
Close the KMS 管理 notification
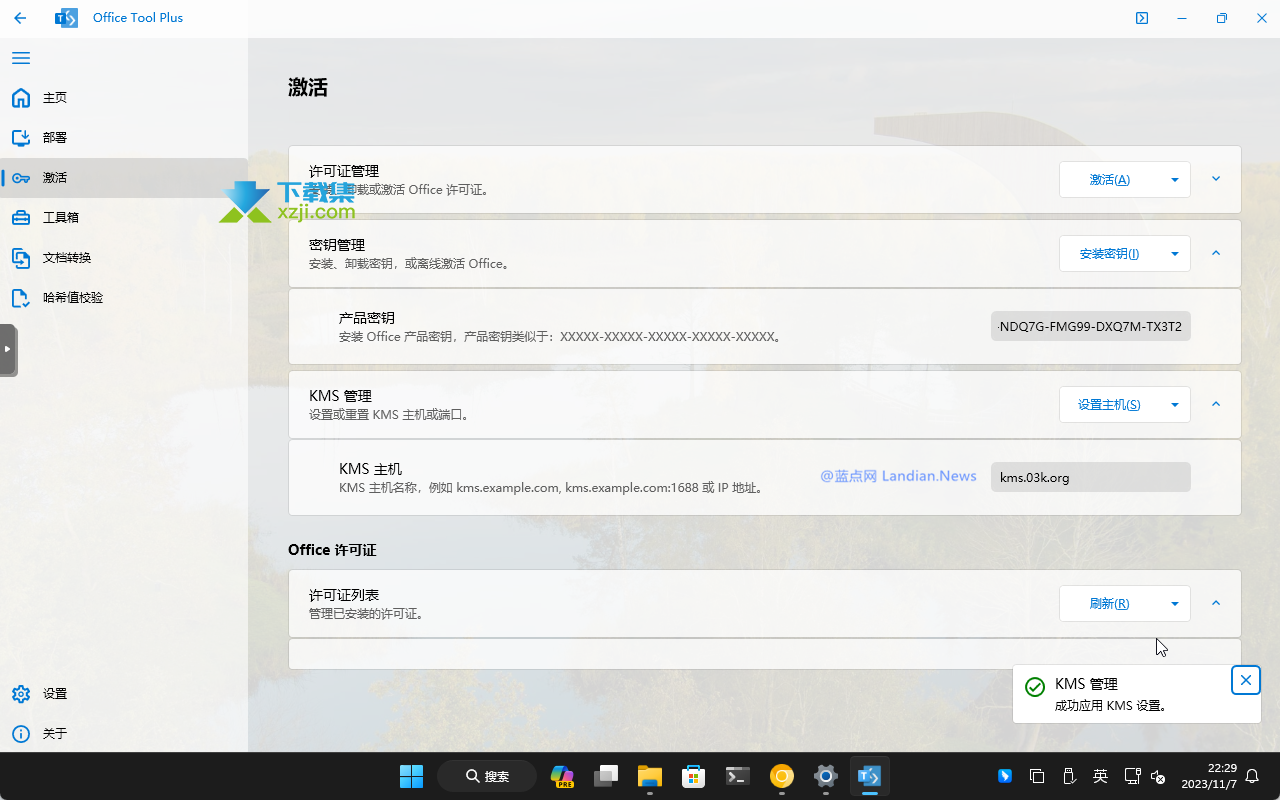(x=1245, y=680)
